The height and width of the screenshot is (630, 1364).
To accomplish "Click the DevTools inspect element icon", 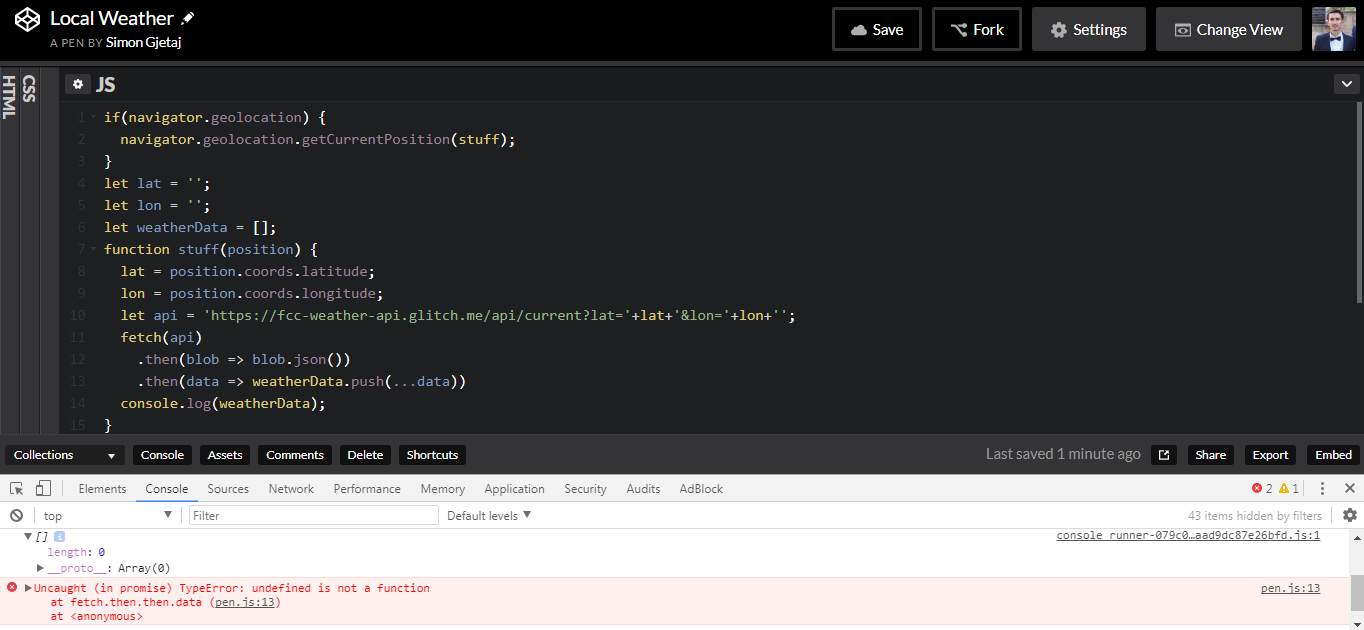I will click(x=17, y=489).
